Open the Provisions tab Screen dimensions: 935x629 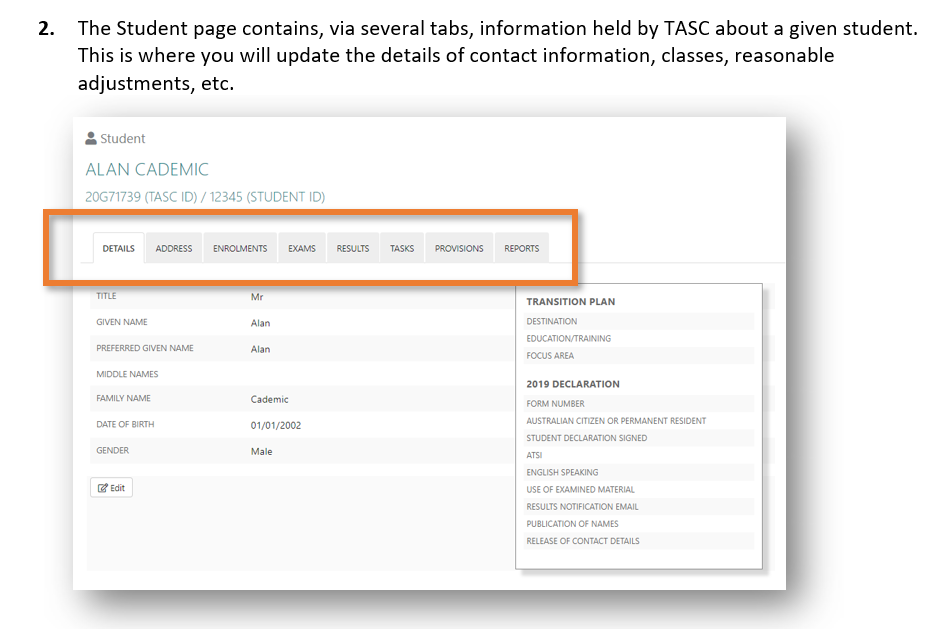click(459, 249)
